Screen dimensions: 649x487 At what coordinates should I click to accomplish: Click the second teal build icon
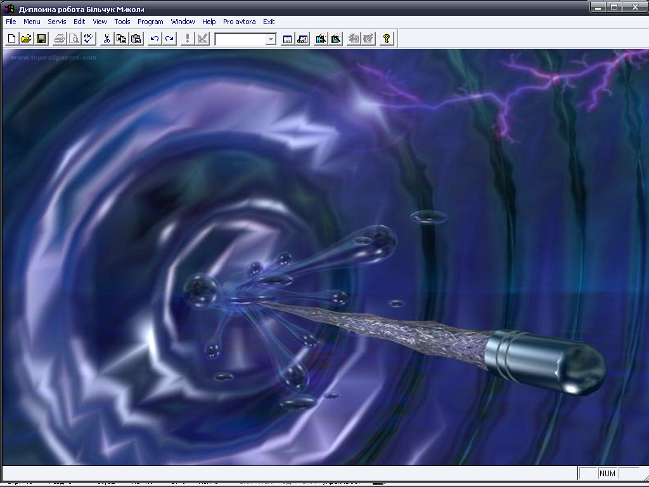[336, 39]
